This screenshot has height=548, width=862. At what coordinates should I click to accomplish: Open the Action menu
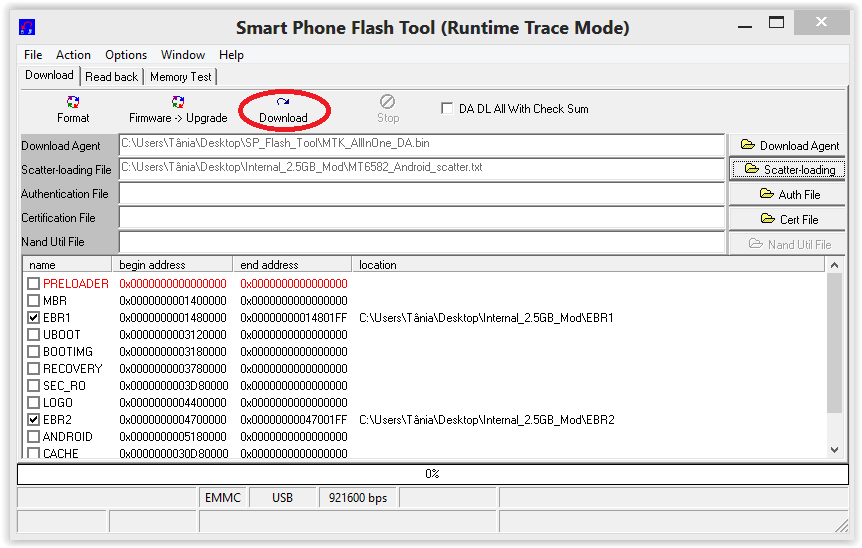tap(73, 55)
